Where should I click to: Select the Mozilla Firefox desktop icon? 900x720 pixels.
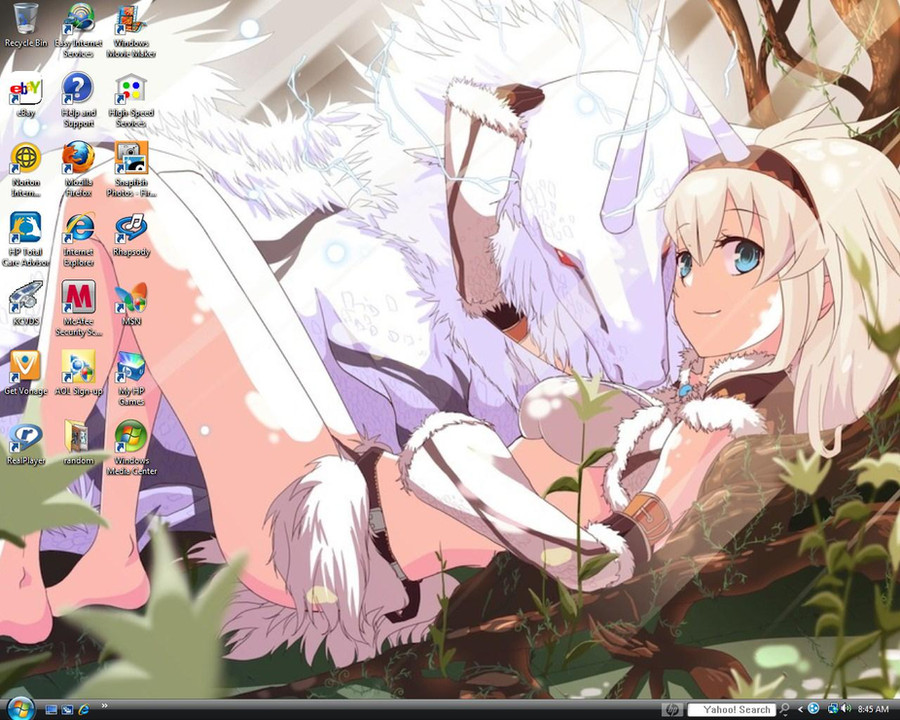79,169
